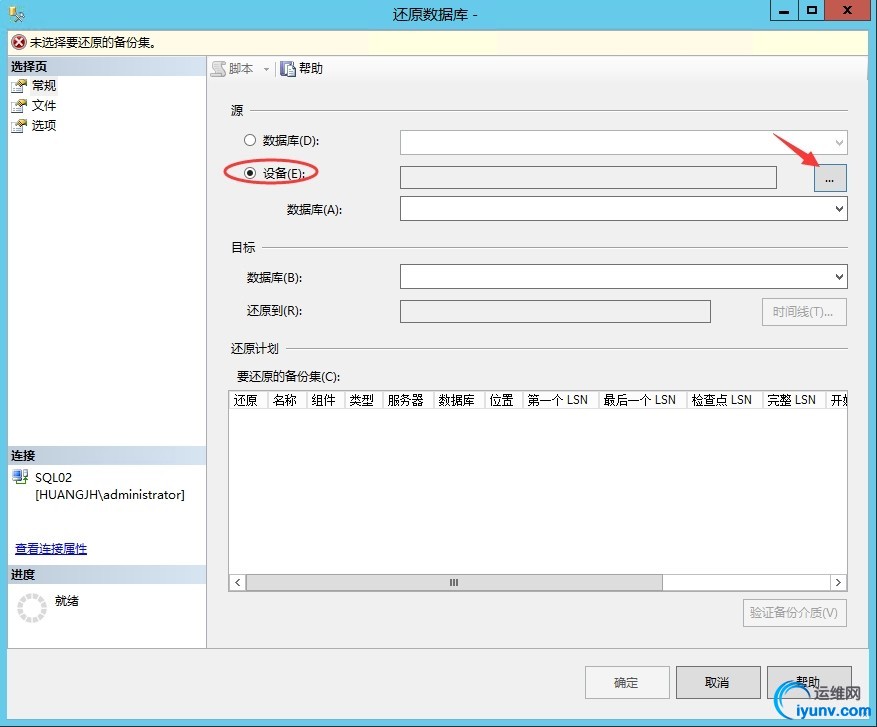Open the 文件 page icon
The width and height of the screenshot is (877, 727).
[x=19, y=106]
